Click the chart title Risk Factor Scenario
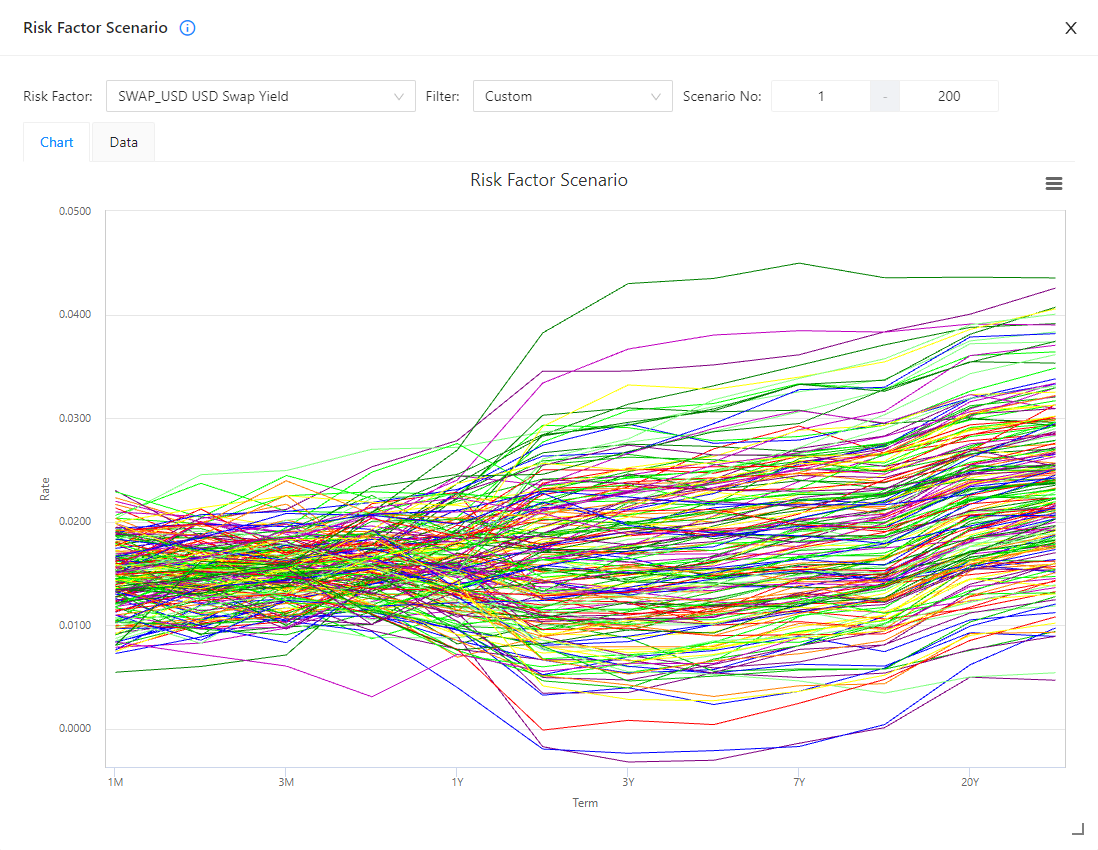The height and width of the screenshot is (850, 1098). [x=549, y=180]
